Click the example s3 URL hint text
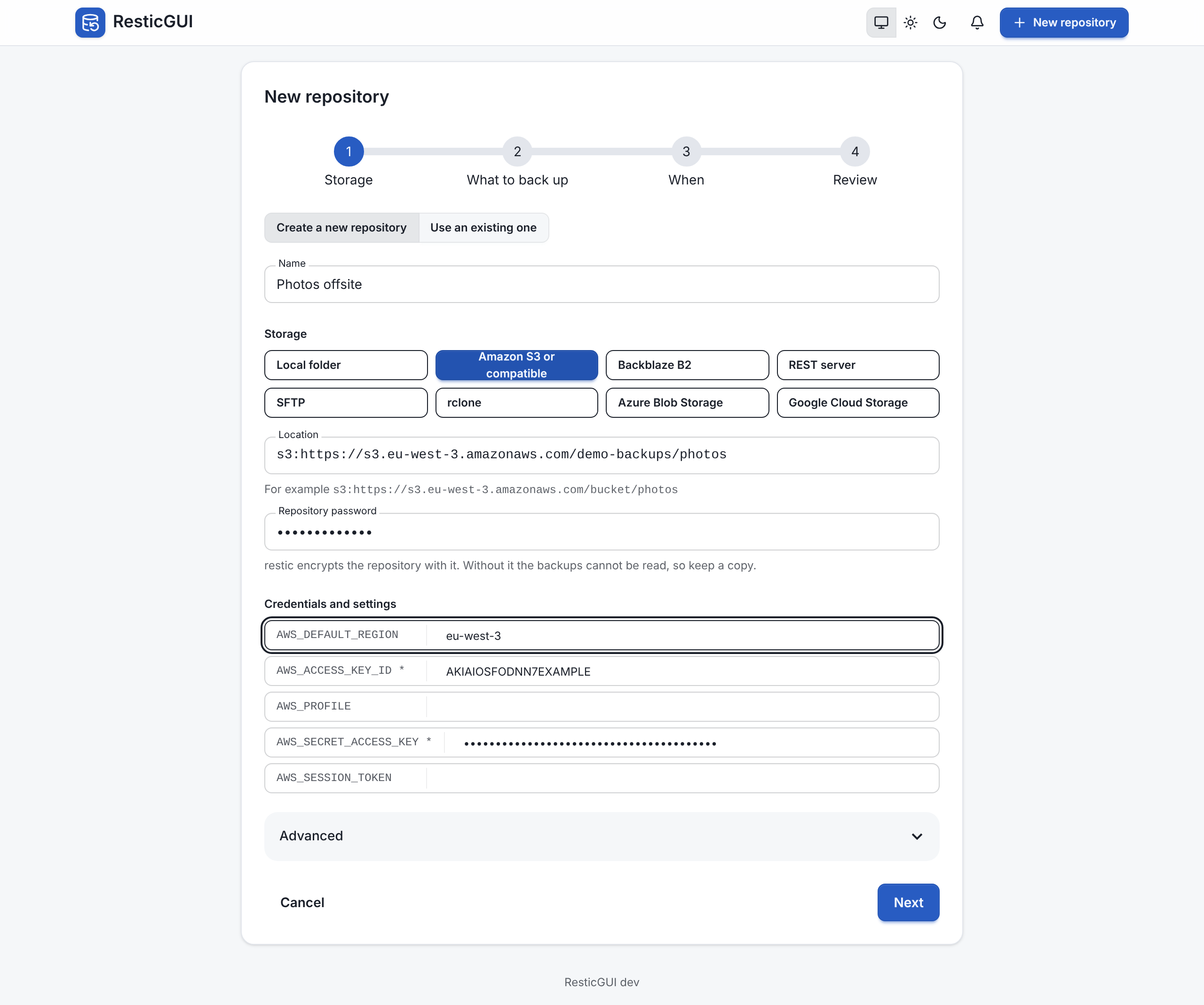1204x1005 pixels. pos(505,489)
